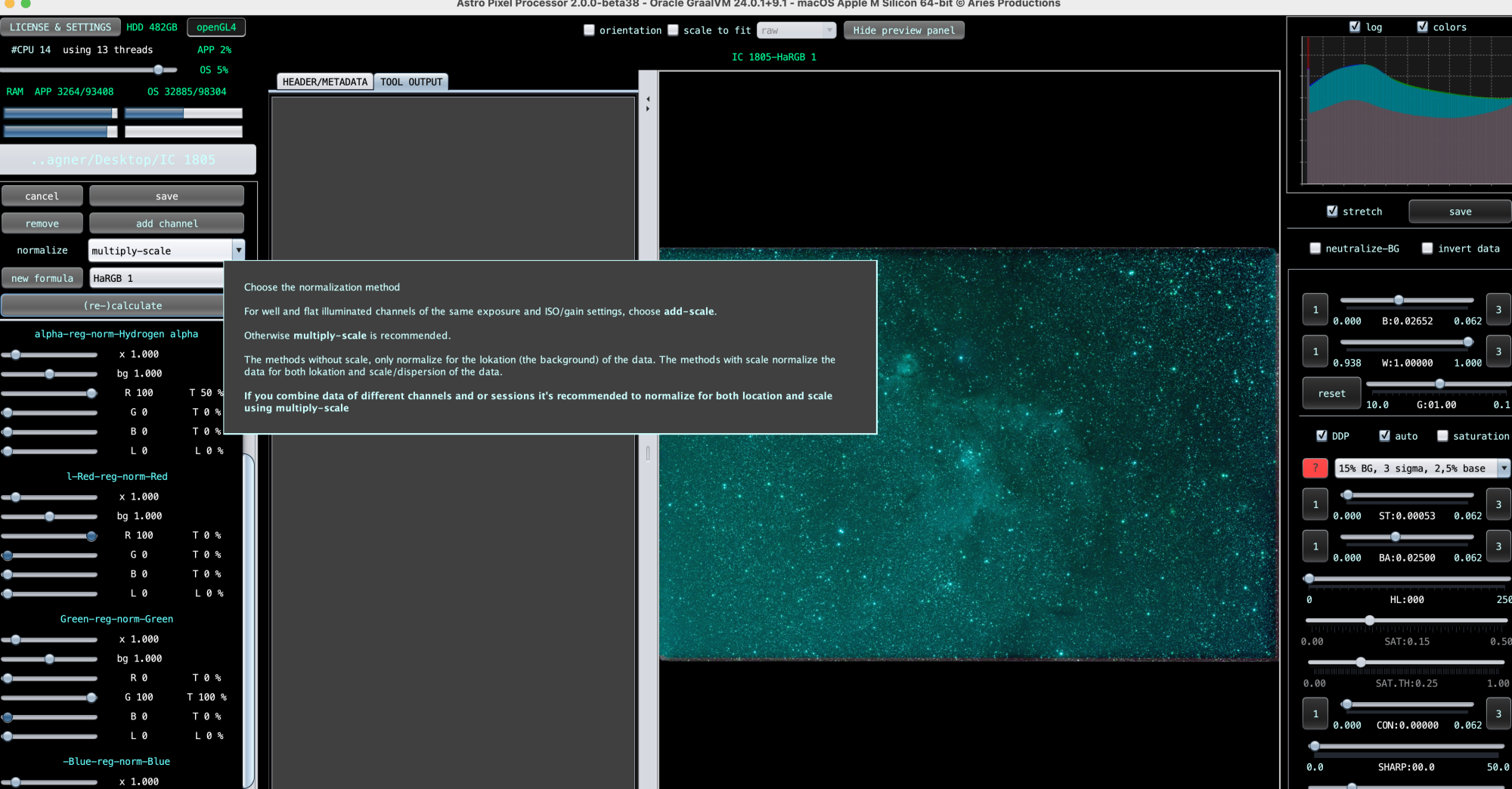
Task: Click the panel collapse arrows divider
Action: point(647,104)
